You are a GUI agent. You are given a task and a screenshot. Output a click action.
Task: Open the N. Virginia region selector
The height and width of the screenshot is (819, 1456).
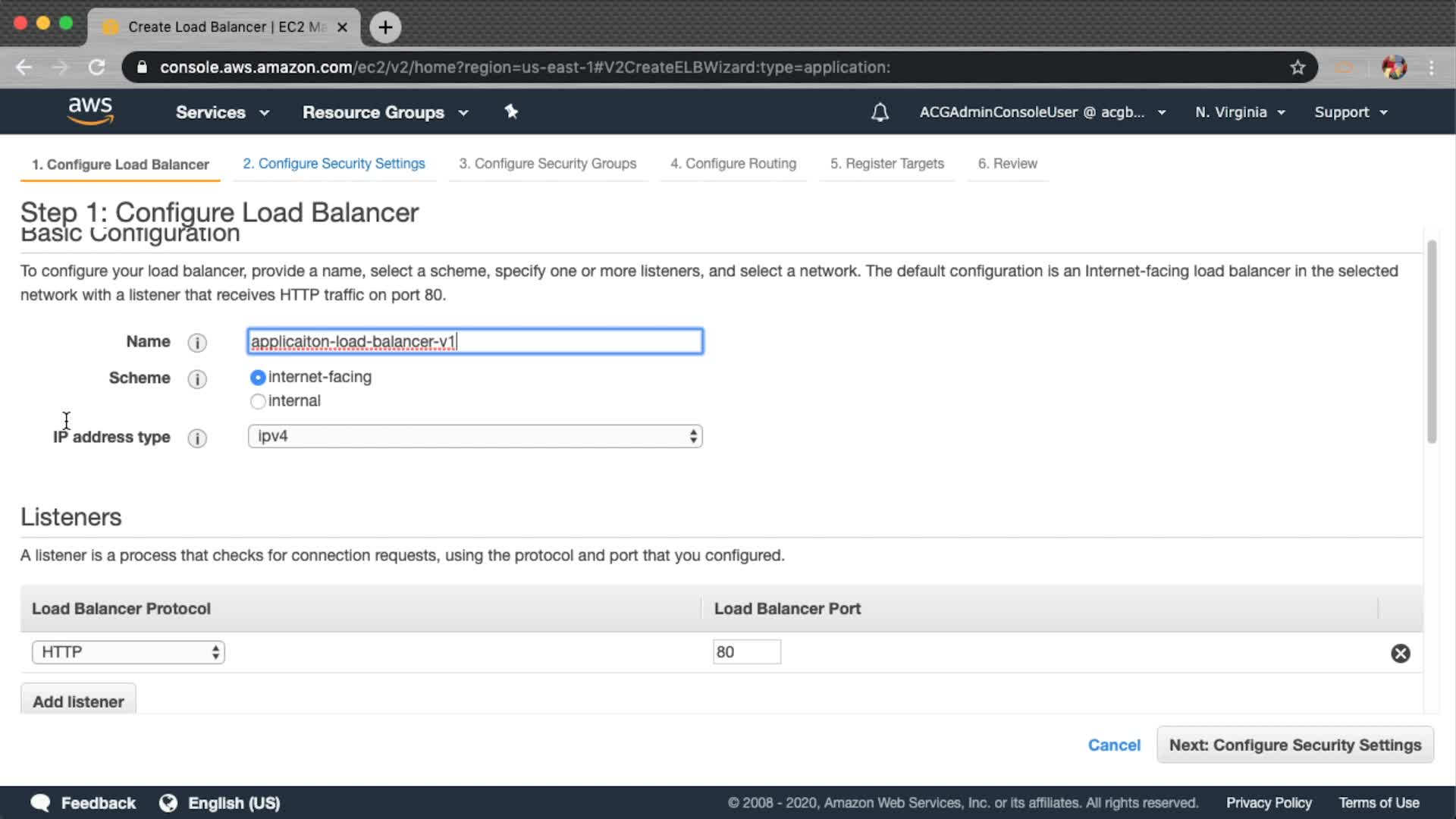pyautogui.click(x=1240, y=112)
